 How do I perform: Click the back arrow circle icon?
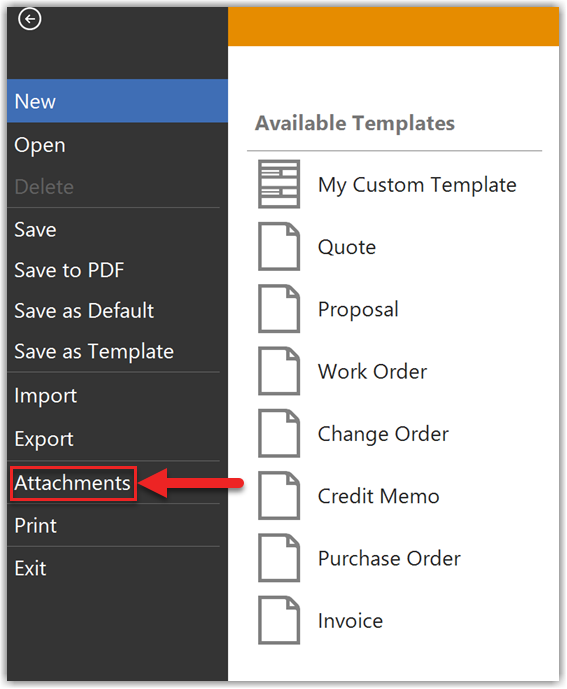[x=30, y=19]
